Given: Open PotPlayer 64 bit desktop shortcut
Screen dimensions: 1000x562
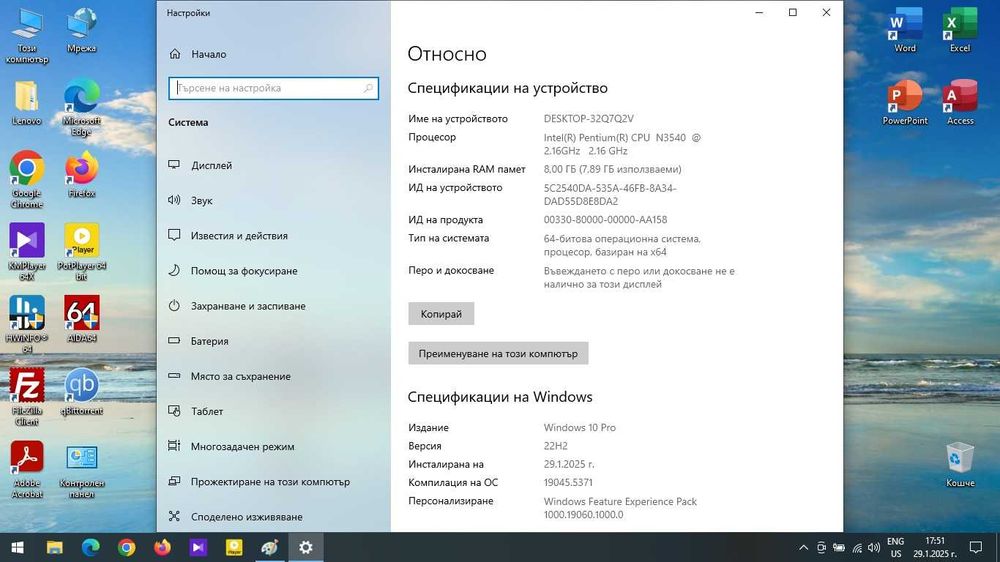Looking at the screenshot, I should 82,252.
